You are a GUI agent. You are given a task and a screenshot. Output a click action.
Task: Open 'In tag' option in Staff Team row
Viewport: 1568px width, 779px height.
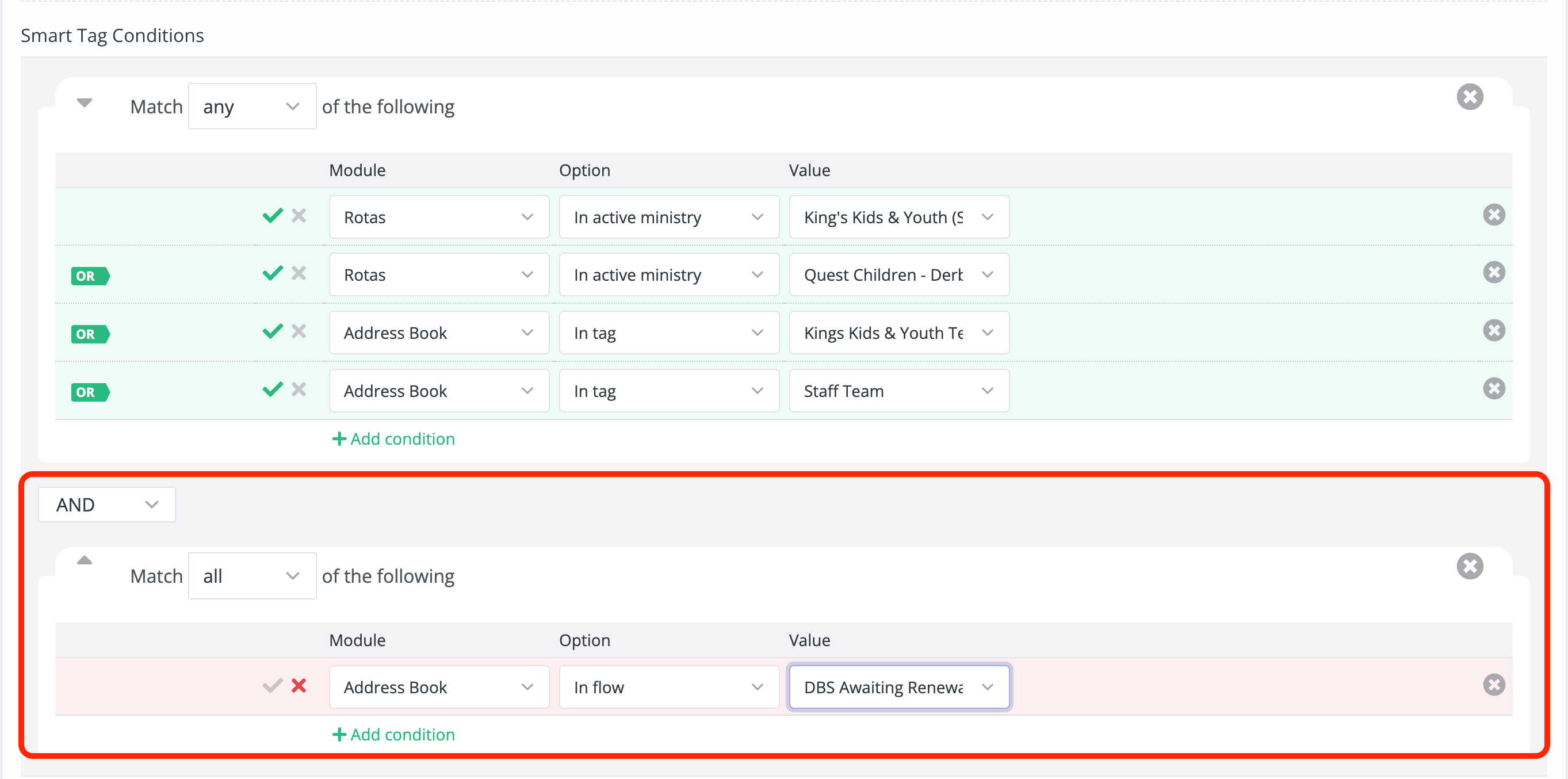tap(669, 391)
